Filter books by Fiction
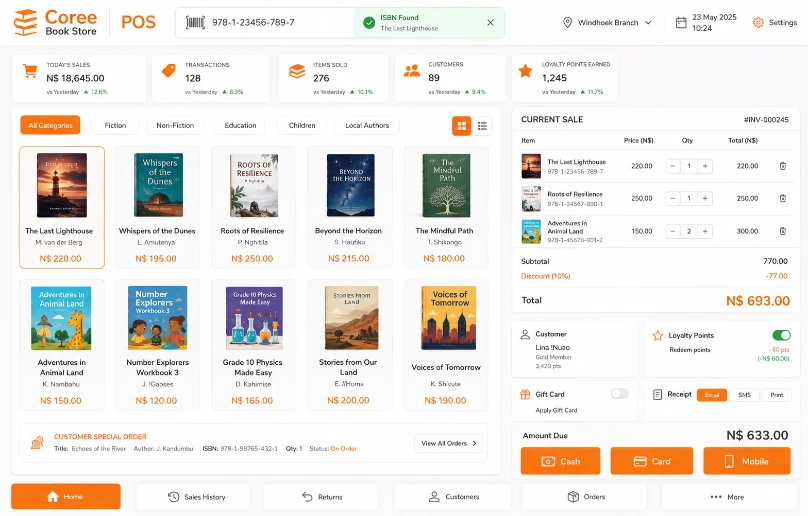 tap(115, 125)
